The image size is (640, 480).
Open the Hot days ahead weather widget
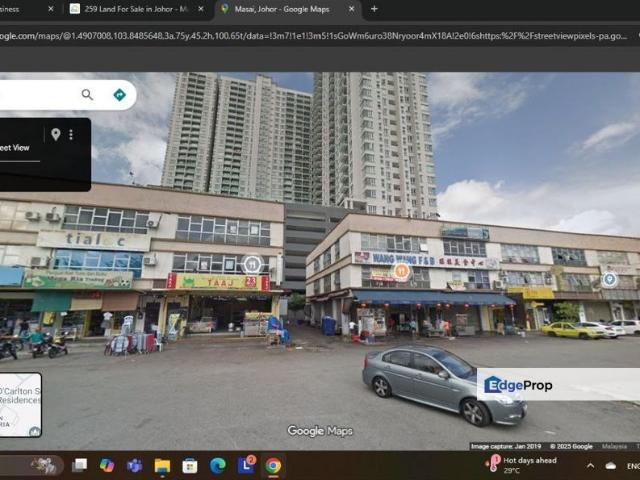point(521,465)
